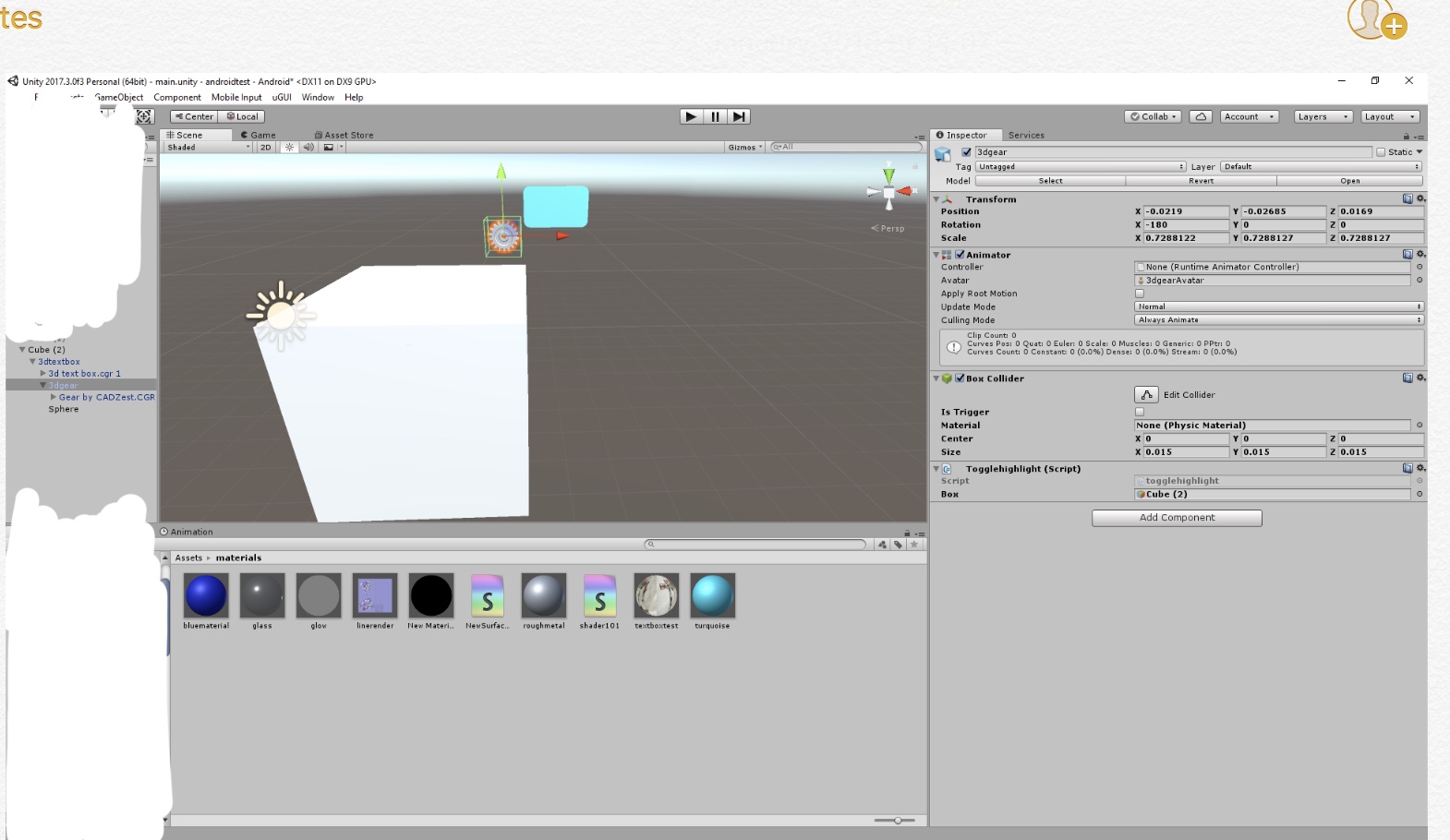Open Togglehighlight script help reference icon
1450x840 pixels.
pyautogui.click(x=1408, y=468)
